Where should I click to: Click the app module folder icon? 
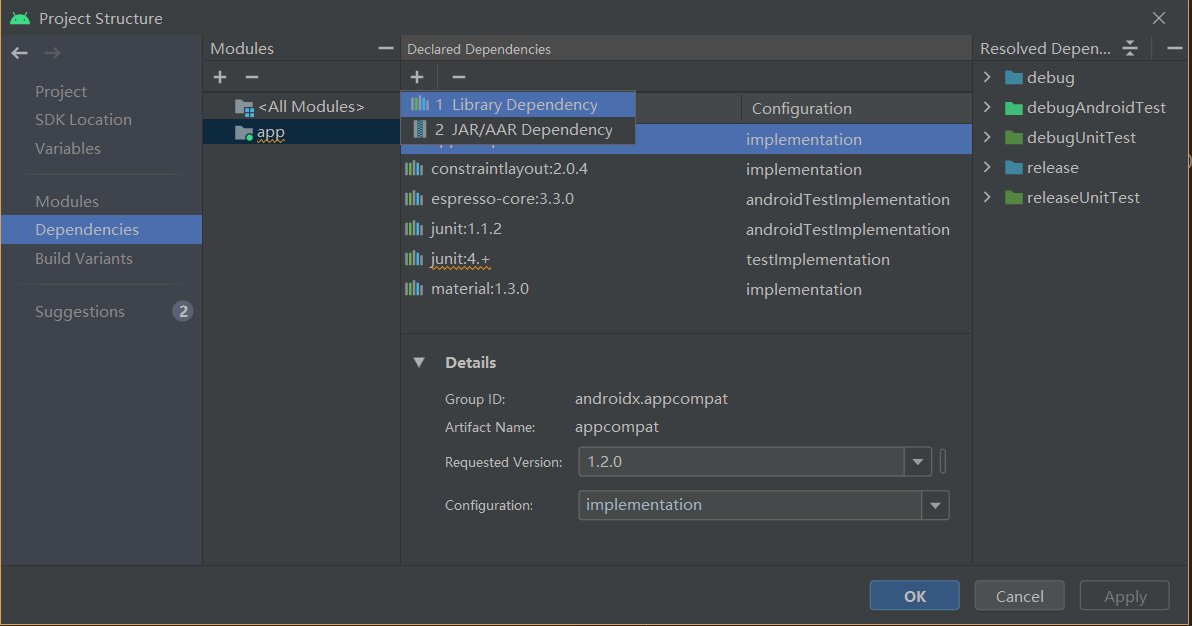click(x=244, y=133)
